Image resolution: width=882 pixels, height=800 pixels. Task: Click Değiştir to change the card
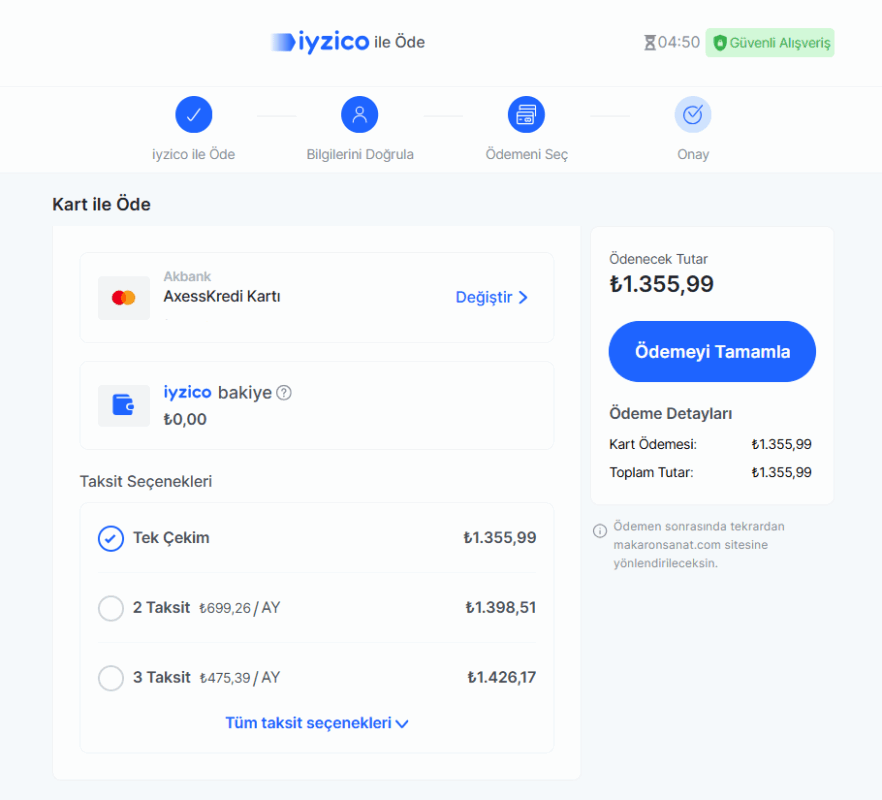pos(492,297)
